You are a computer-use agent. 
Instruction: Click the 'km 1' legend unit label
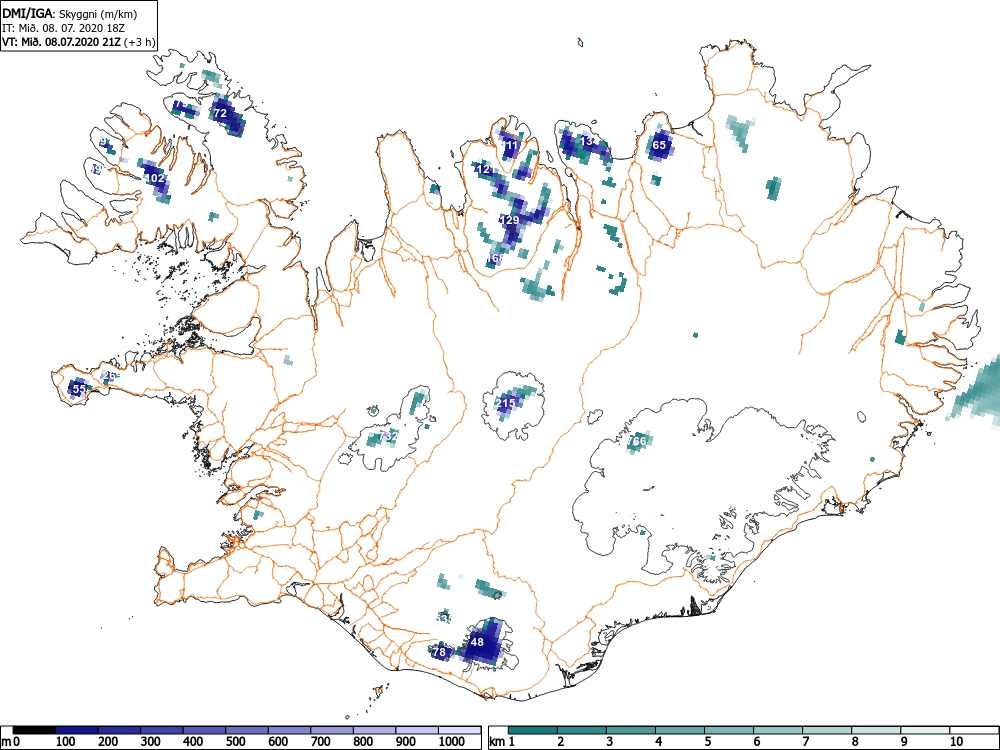click(502, 742)
